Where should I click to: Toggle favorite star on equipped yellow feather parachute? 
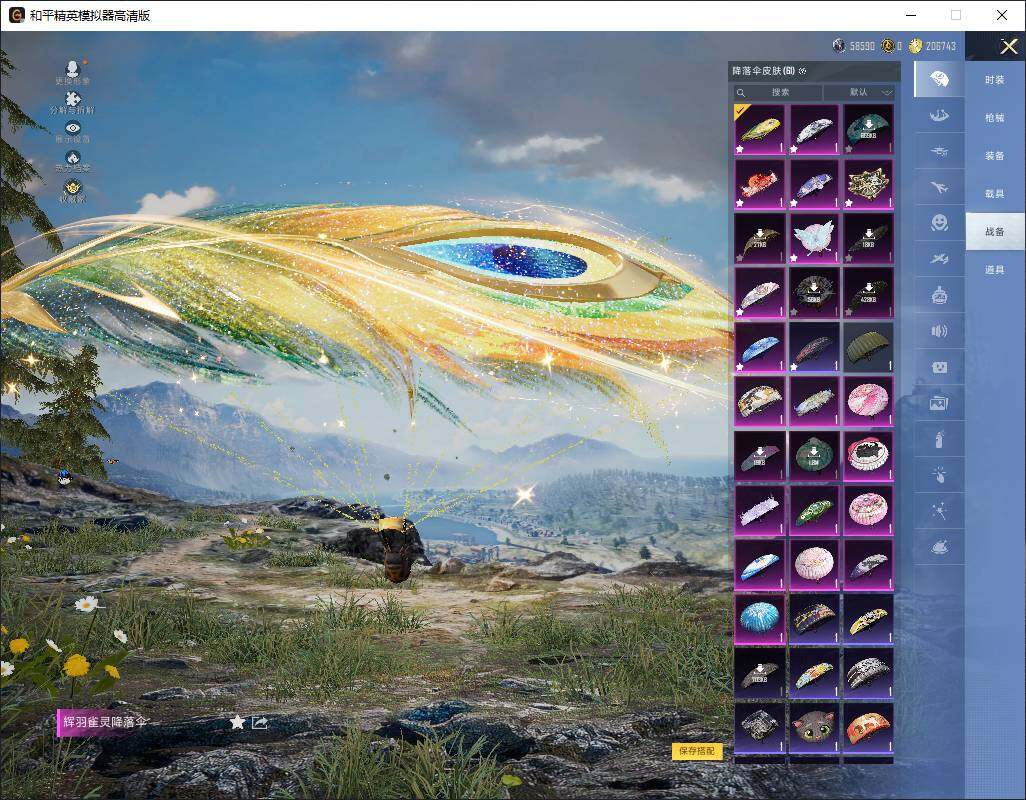(740, 149)
